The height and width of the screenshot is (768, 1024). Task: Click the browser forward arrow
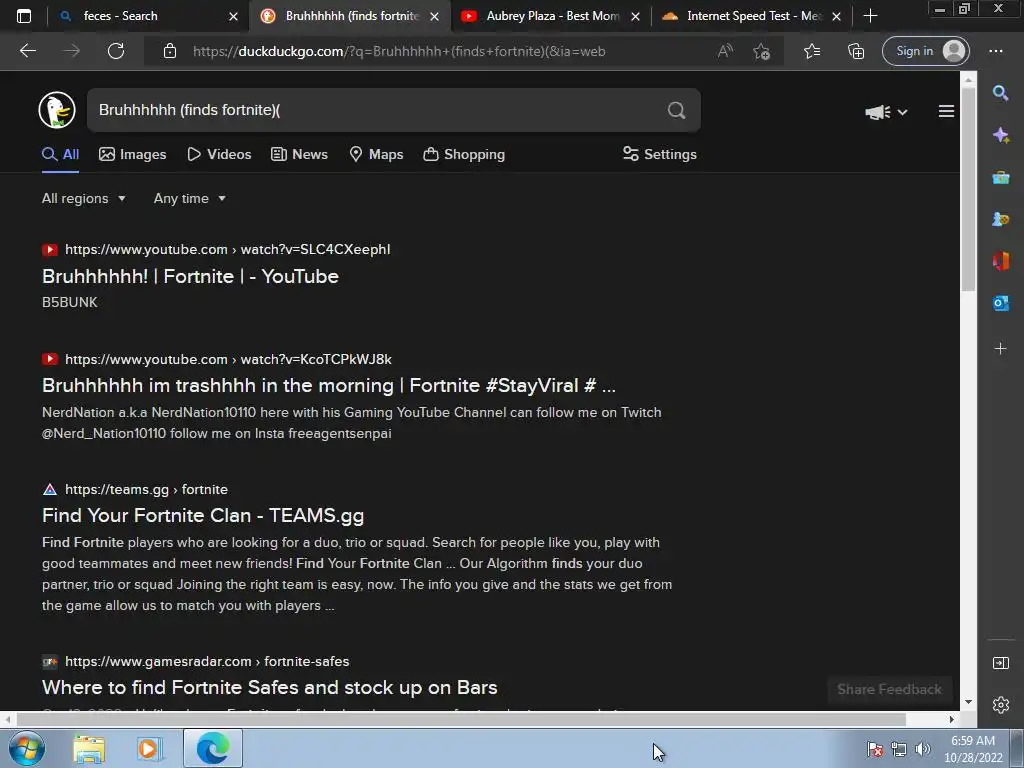[72, 51]
